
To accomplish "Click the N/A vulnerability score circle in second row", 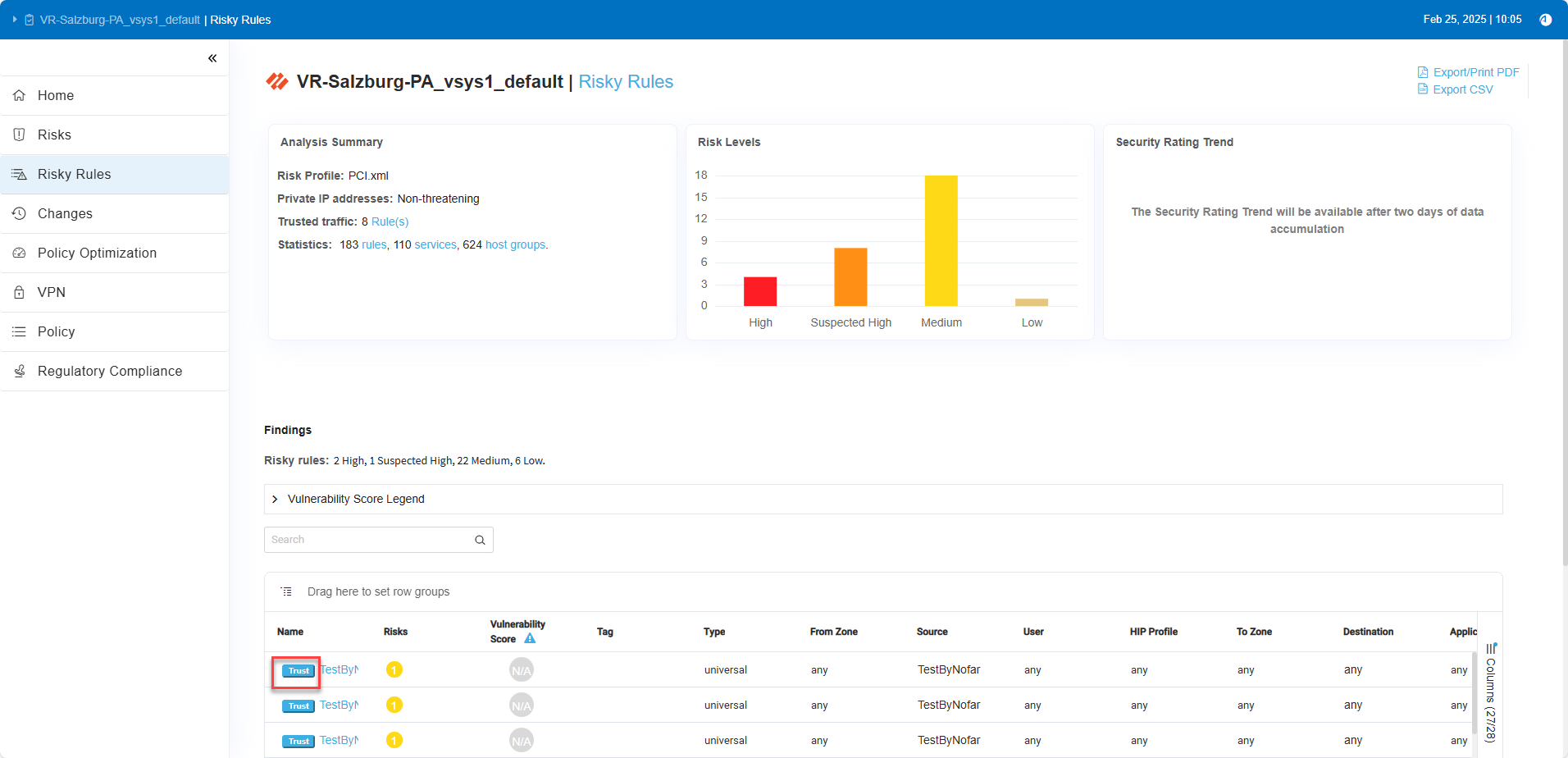I will [522, 705].
